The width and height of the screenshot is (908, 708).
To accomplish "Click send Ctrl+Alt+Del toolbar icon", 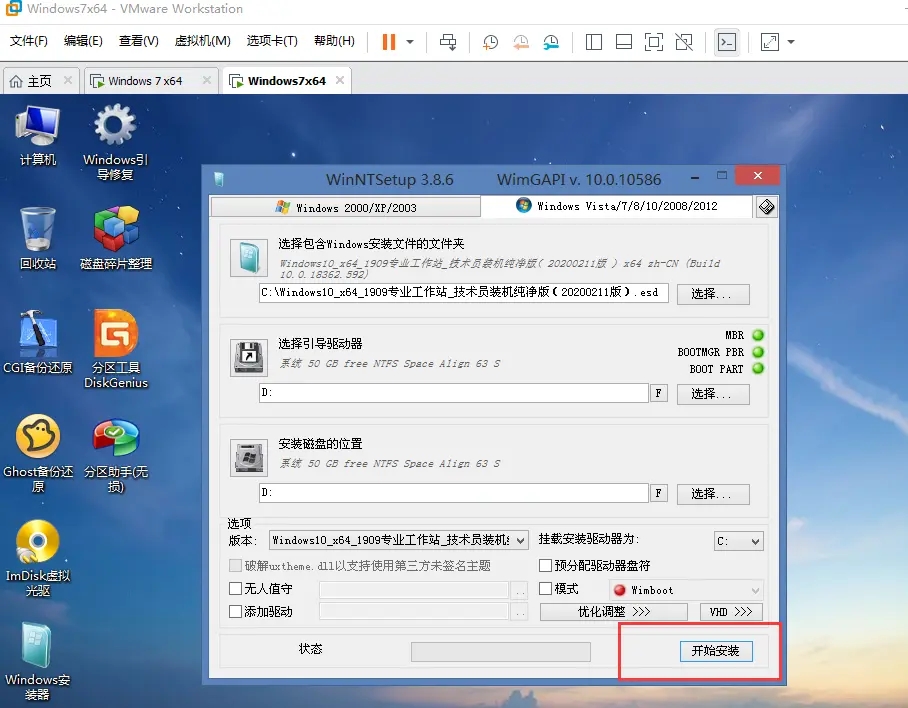I will coord(448,42).
